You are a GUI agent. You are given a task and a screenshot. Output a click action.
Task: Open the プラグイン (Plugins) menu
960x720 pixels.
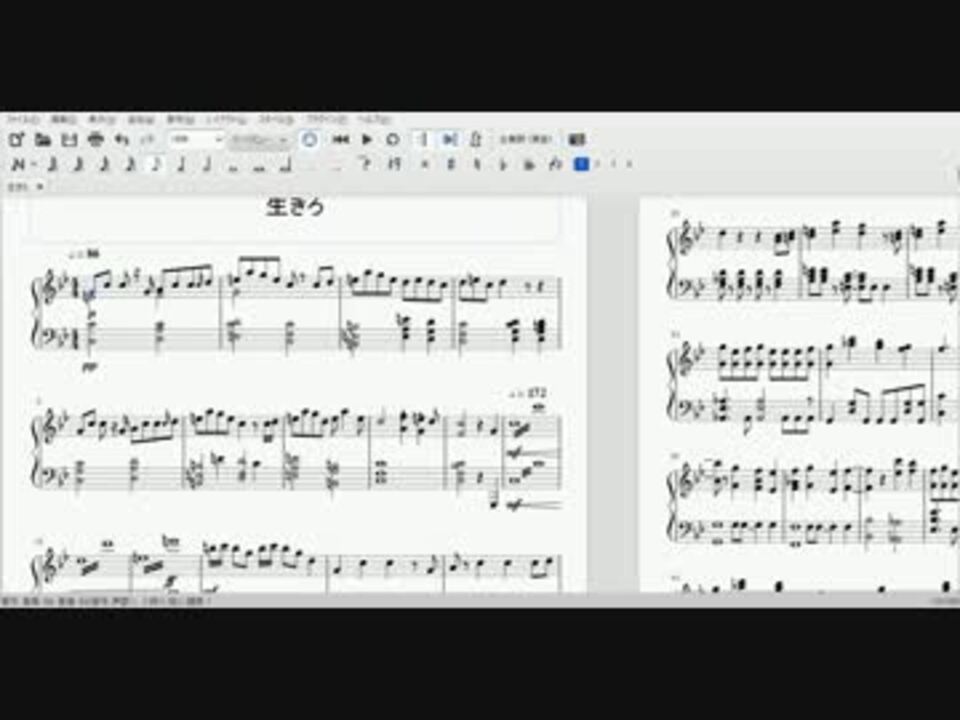coord(327,119)
